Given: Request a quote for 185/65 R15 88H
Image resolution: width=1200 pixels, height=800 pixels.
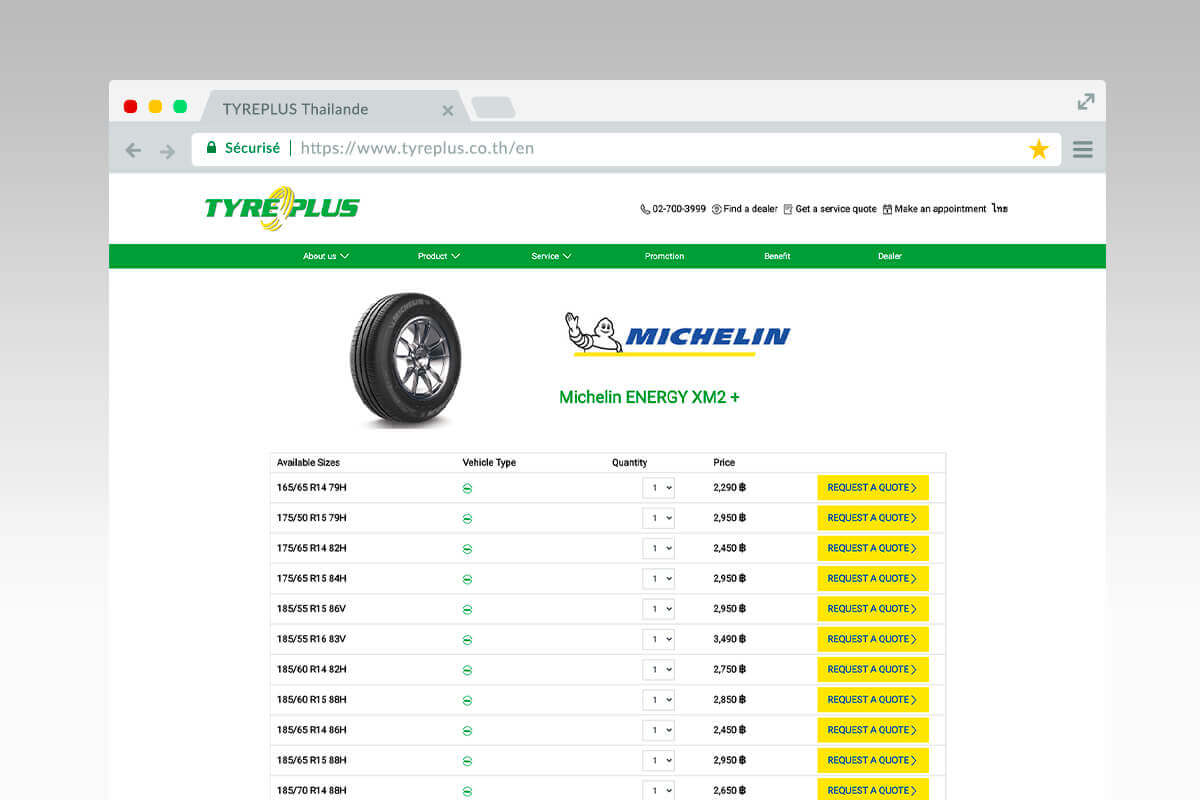Looking at the screenshot, I should 873,760.
